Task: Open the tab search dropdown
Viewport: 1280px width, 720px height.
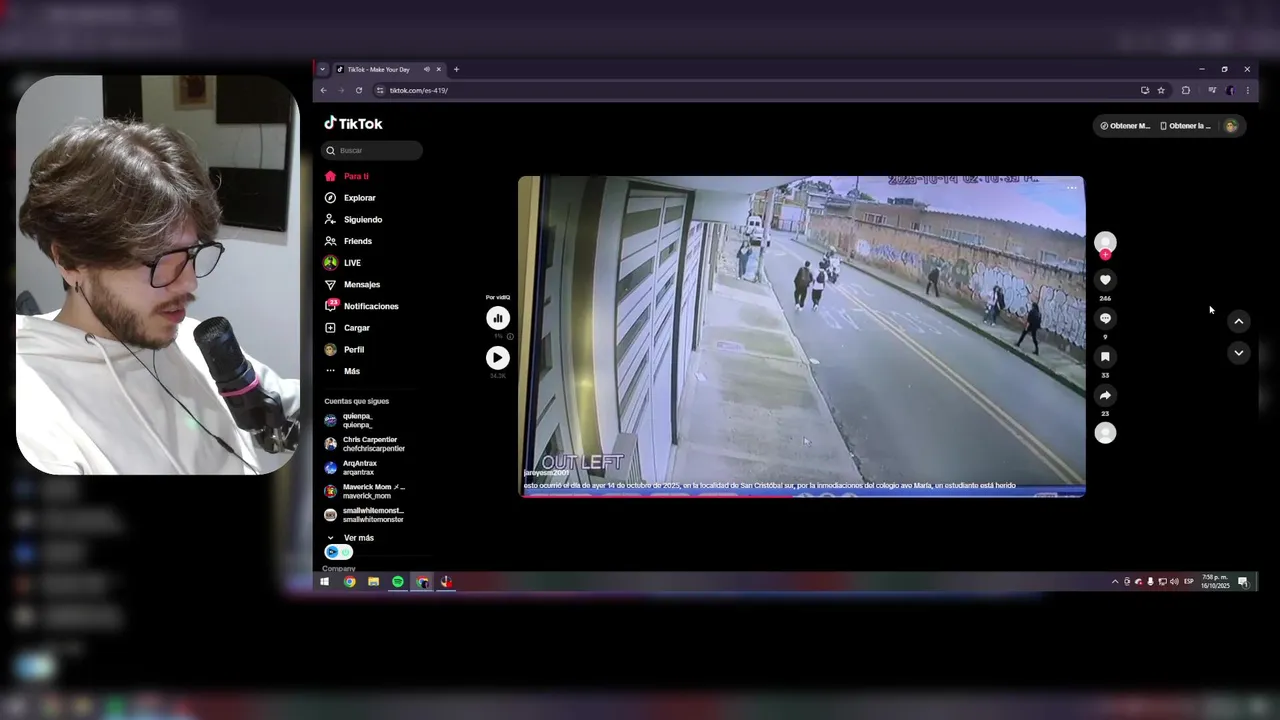Action: point(322,69)
